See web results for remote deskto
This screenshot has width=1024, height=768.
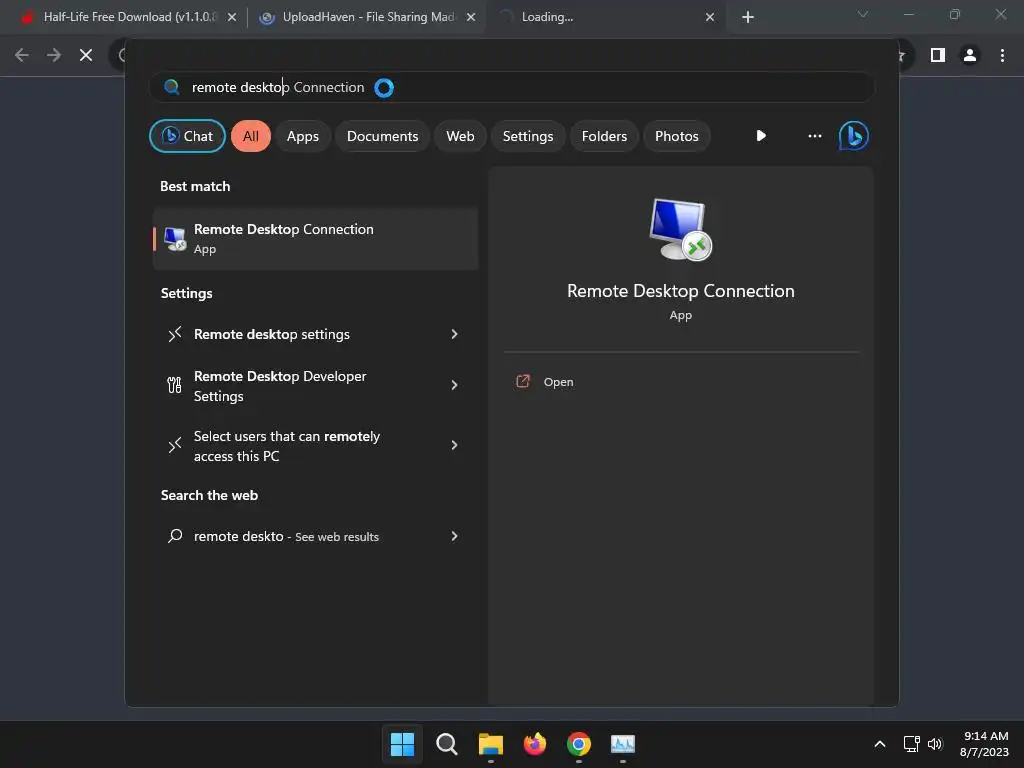315,536
